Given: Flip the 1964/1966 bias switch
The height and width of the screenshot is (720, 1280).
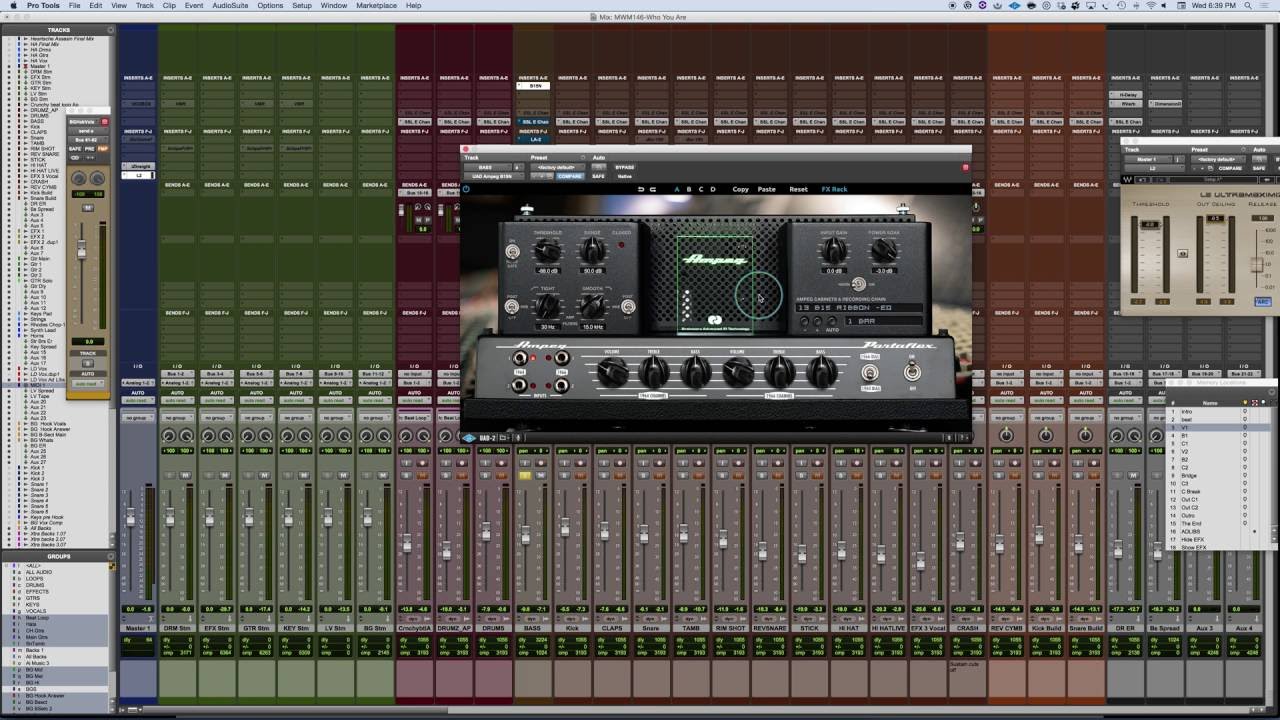Looking at the screenshot, I should coord(870,372).
